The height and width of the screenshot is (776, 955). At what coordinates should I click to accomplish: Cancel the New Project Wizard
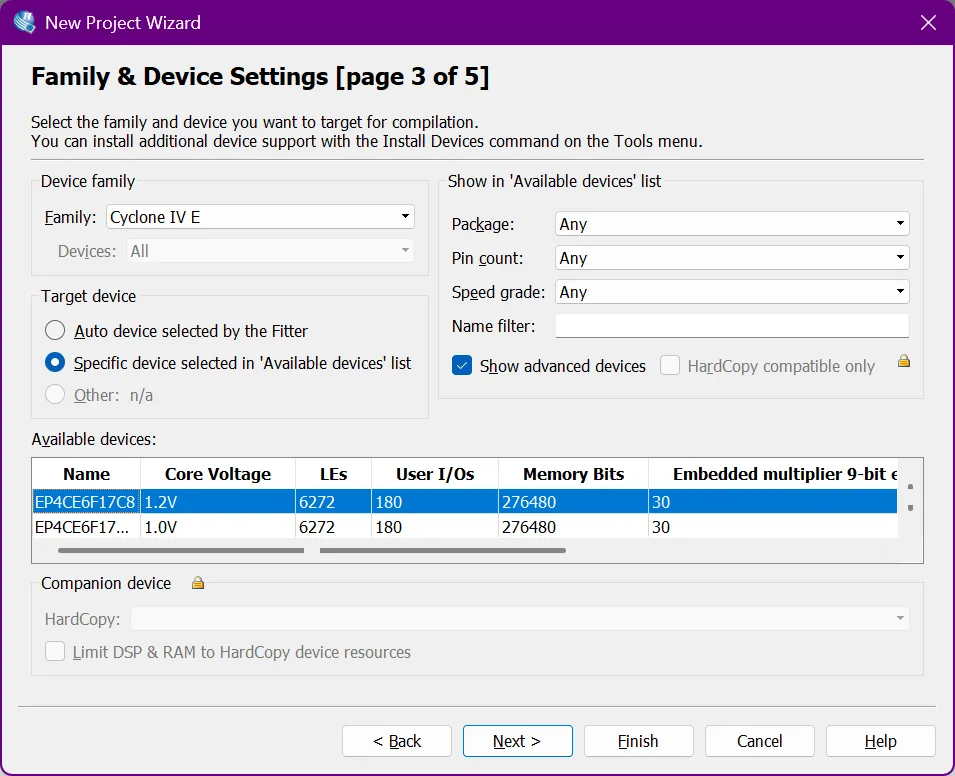coord(759,741)
